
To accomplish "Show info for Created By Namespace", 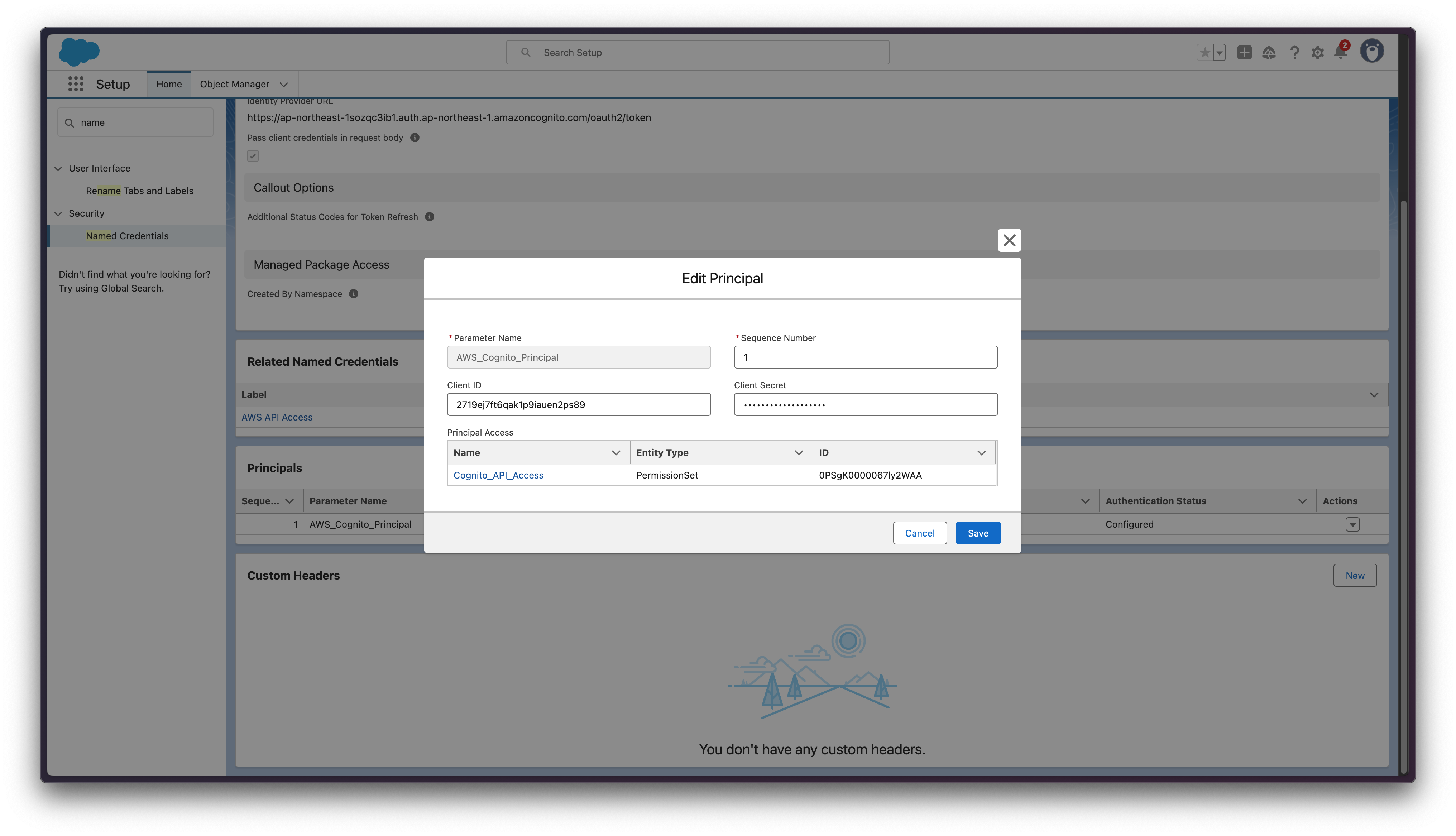I will [354, 293].
